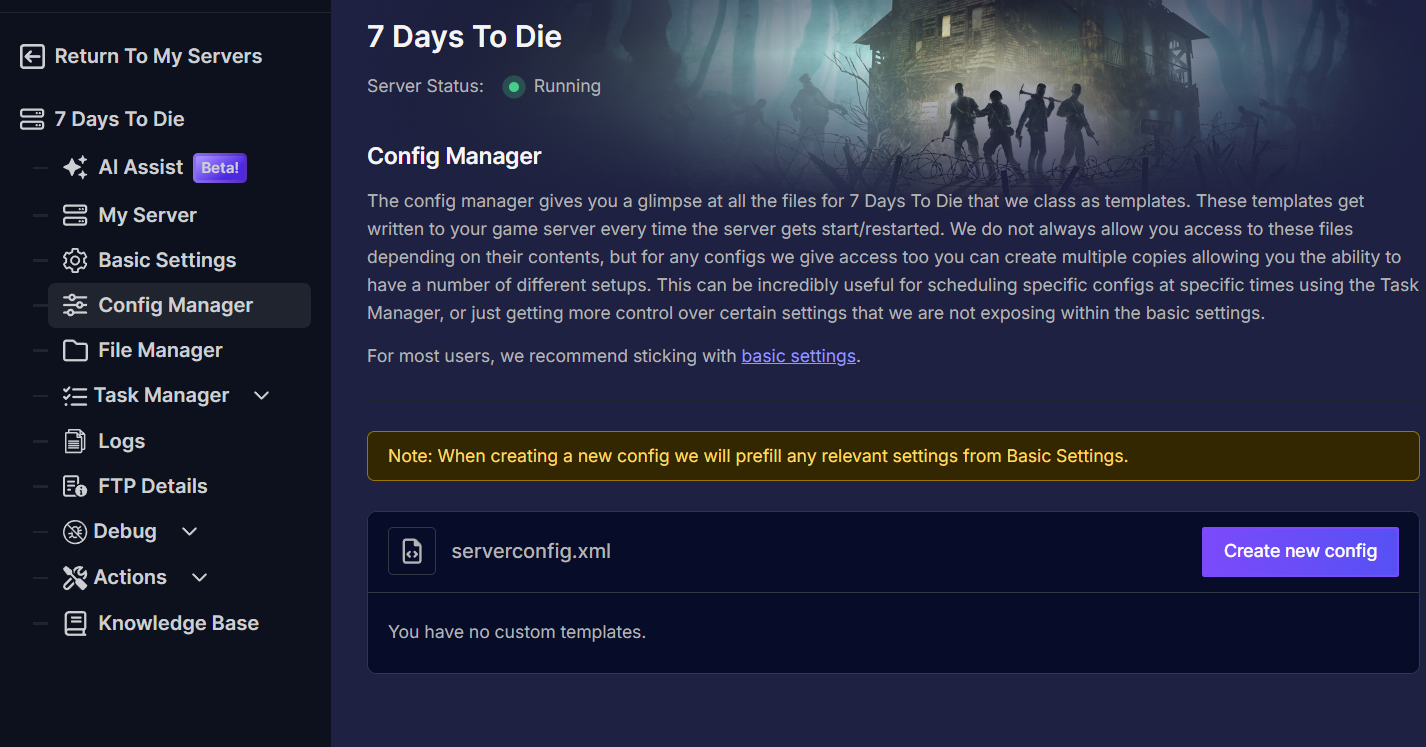The width and height of the screenshot is (1426, 747).
Task: Click the Debug bug icon
Action: tap(75, 532)
